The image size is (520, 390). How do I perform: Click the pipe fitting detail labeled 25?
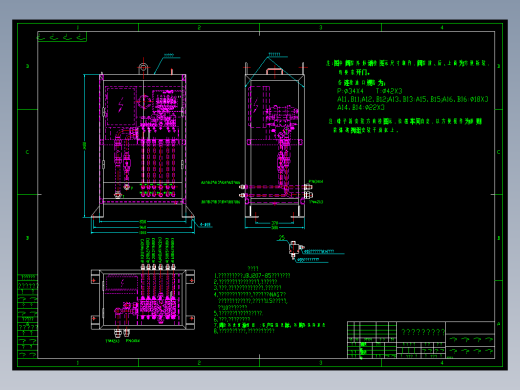pyautogui.click(x=295, y=249)
